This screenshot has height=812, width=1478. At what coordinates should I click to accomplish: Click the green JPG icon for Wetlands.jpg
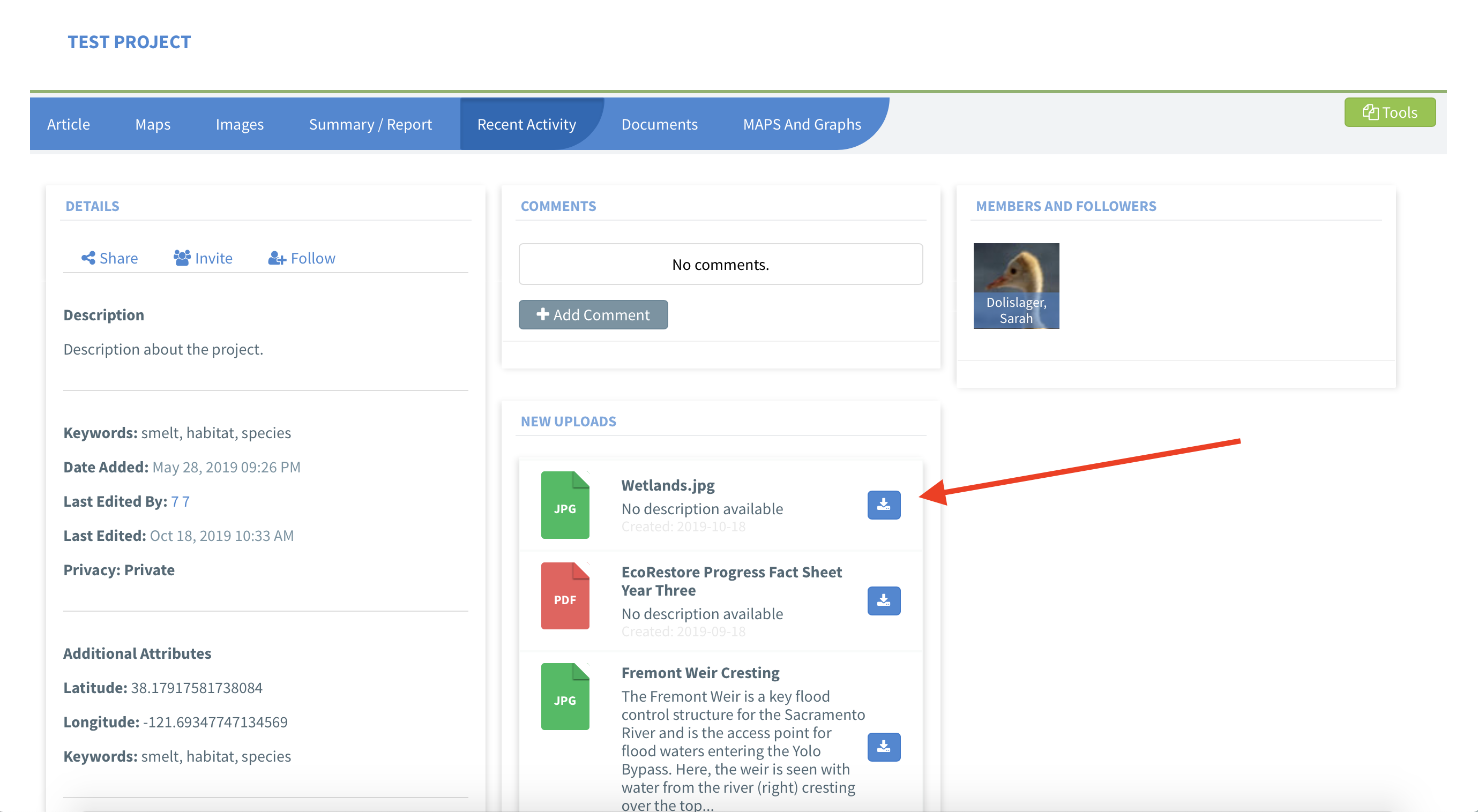[565, 505]
